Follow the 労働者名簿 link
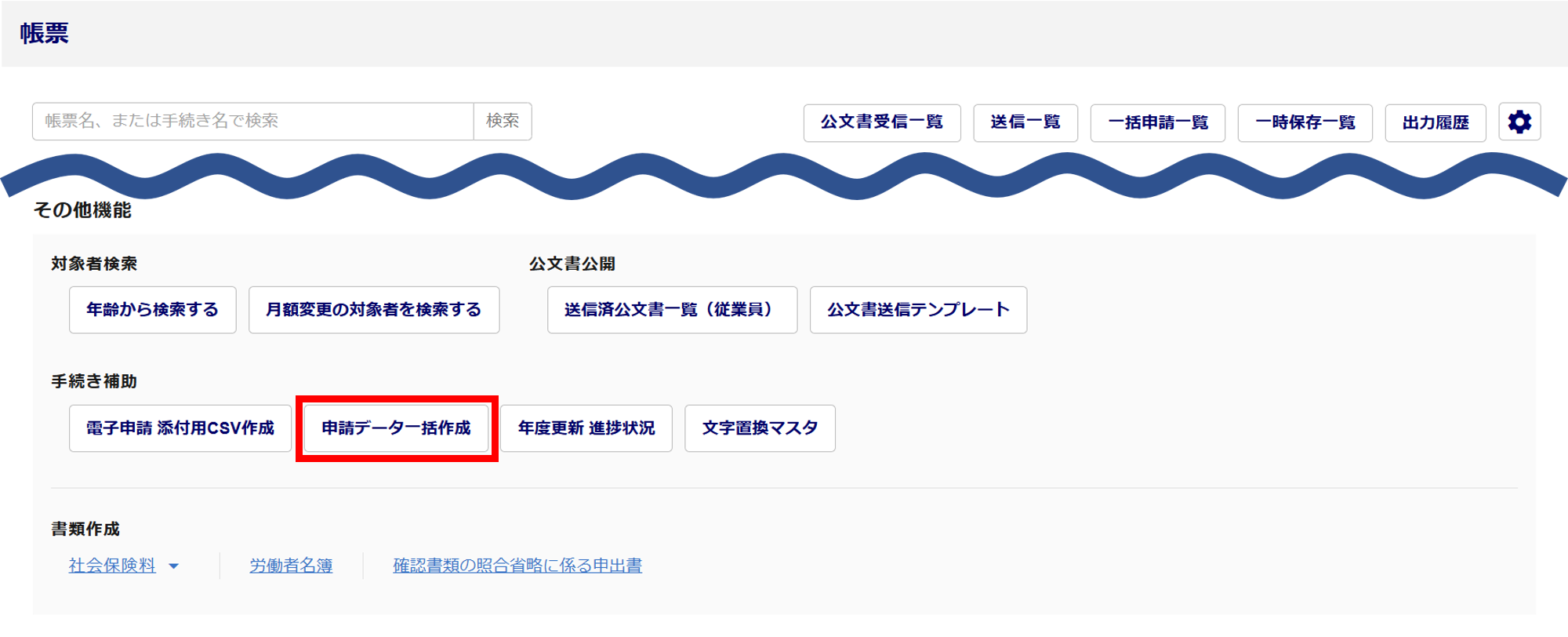Image resolution: width=1568 pixels, height=637 pixels. 291,566
